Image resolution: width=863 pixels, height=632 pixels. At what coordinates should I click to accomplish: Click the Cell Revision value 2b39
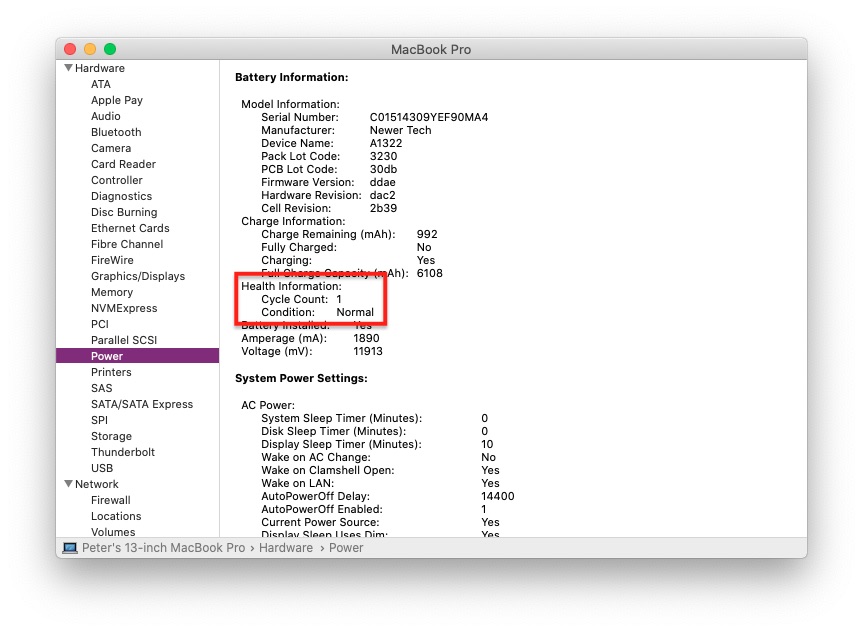(383, 208)
